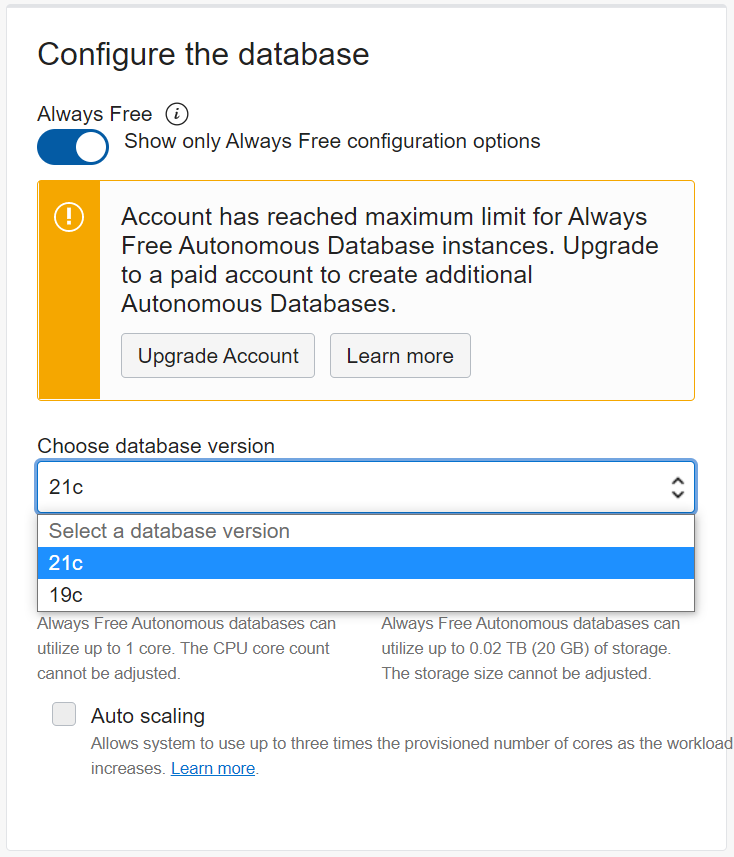Click 'Show only Always Free configuration options' label

click(332, 141)
